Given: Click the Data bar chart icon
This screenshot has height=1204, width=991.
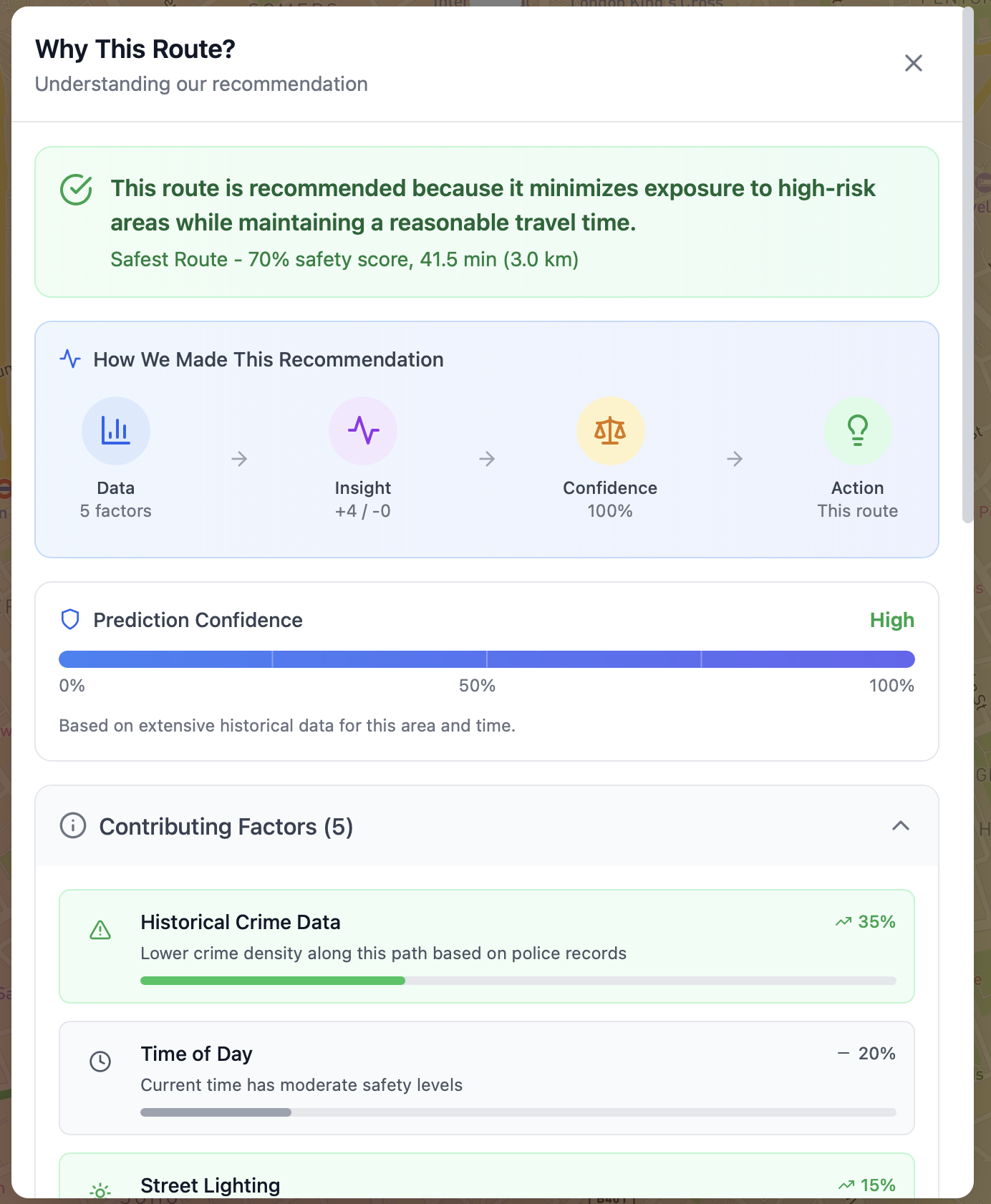Looking at the screenshot, I should coord(116,431).
